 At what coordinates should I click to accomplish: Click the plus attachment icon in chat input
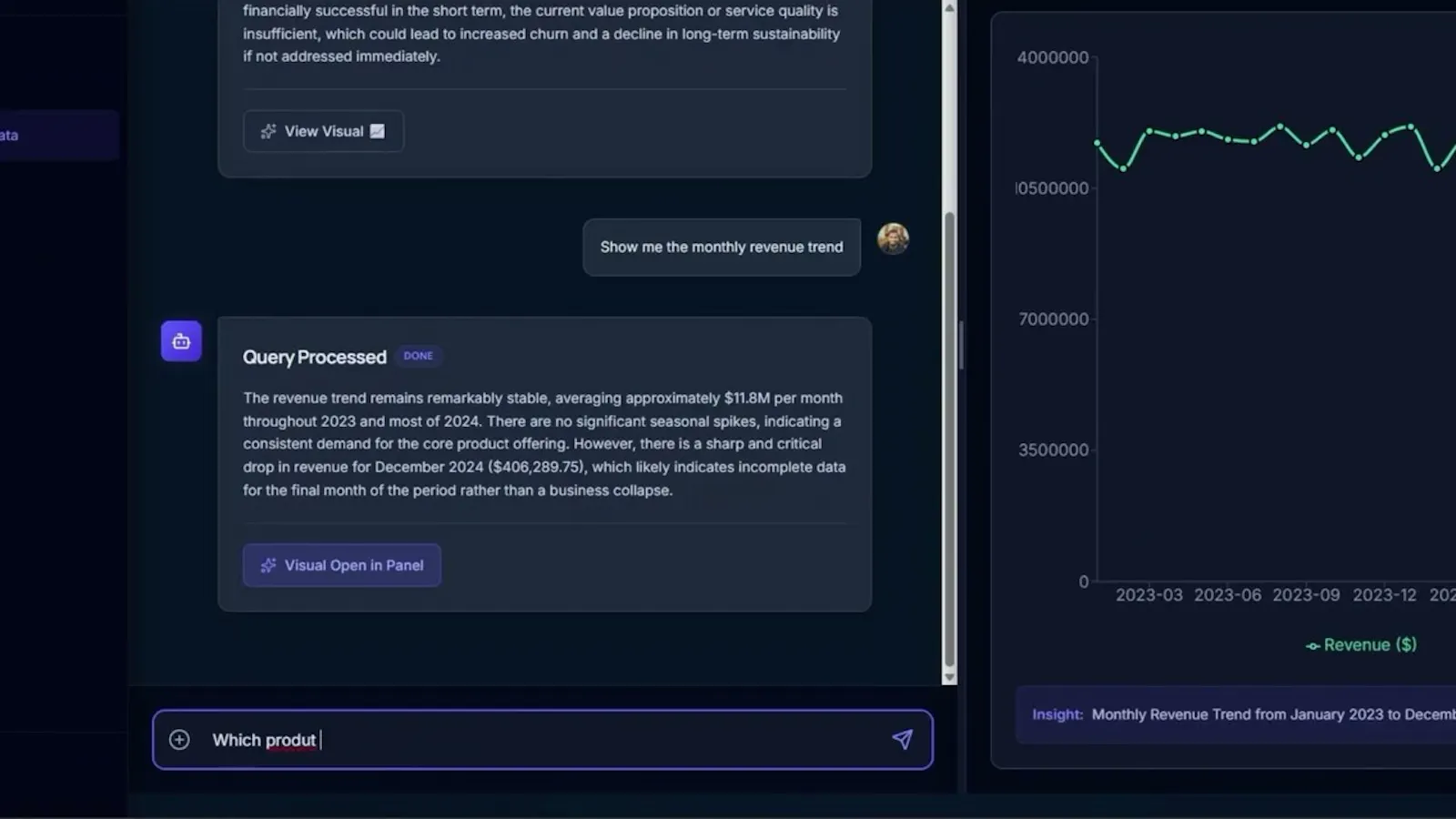tap(179, 739)
